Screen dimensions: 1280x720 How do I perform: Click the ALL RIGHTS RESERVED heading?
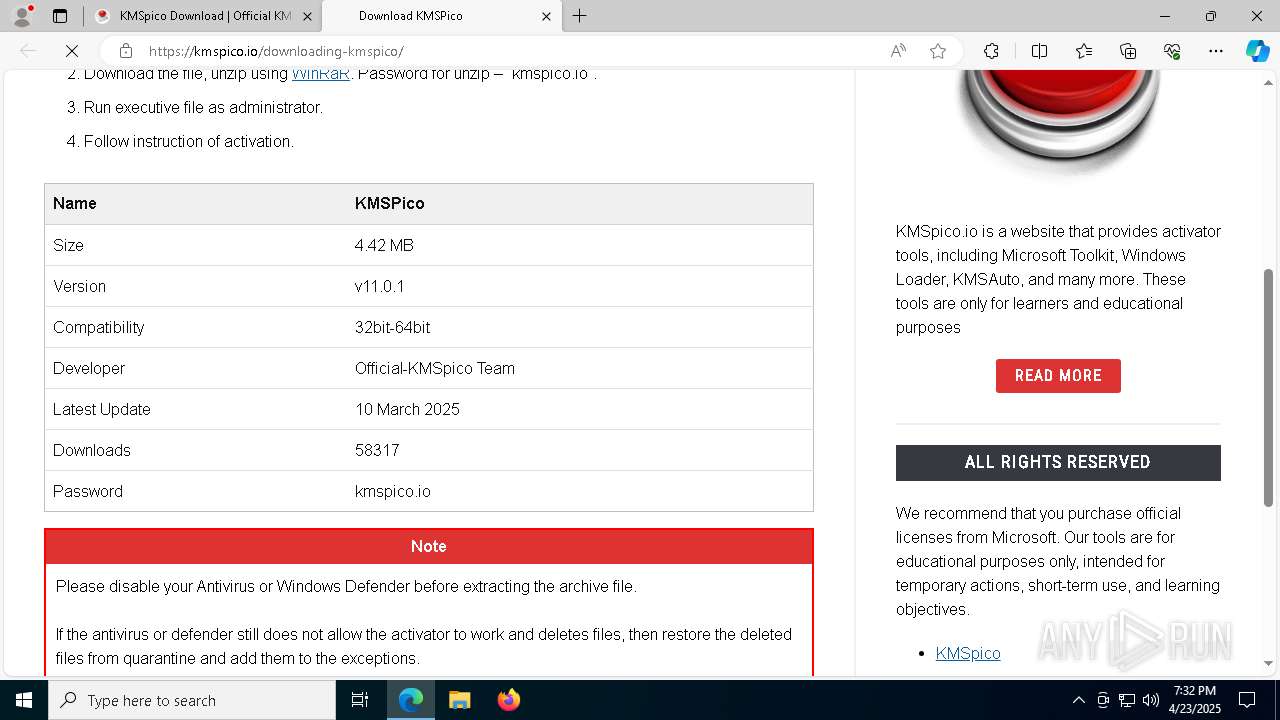click(1058, 462)
